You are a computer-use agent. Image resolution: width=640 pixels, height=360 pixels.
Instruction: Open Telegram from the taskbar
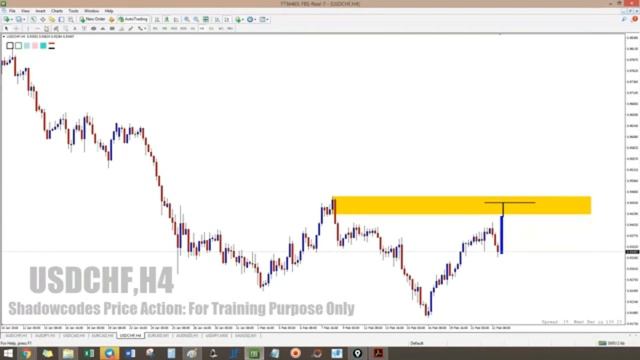pyautogui.click(x=109, y=353)
